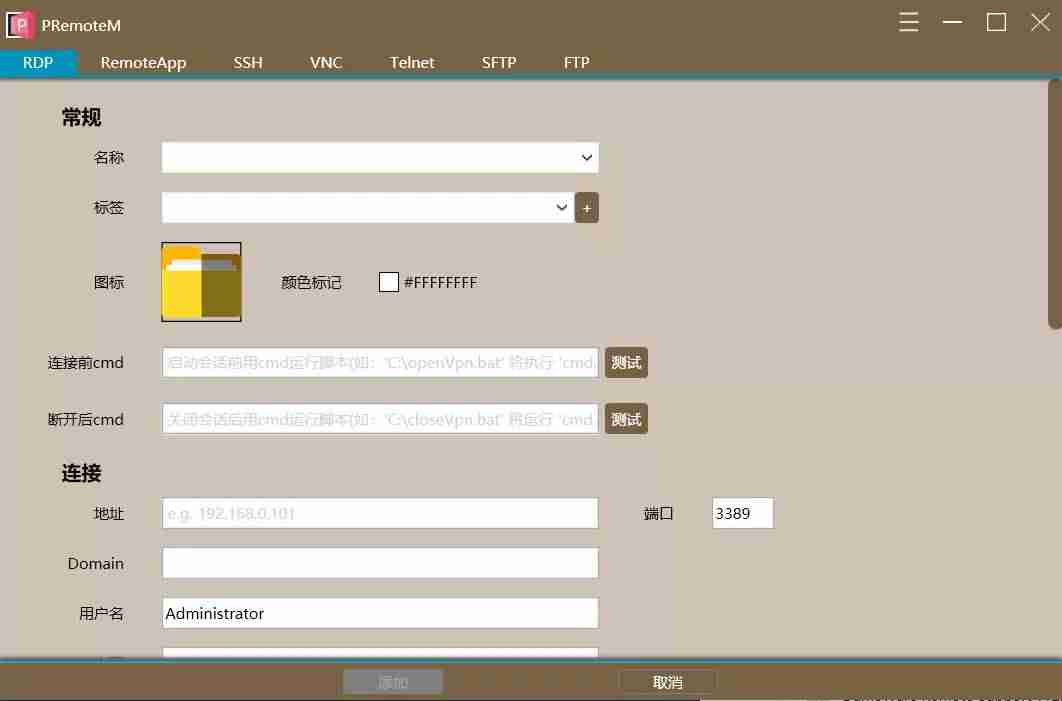1062x701 pixels.
Task: Add a new tag with plus button
Action: coord(587,208)
